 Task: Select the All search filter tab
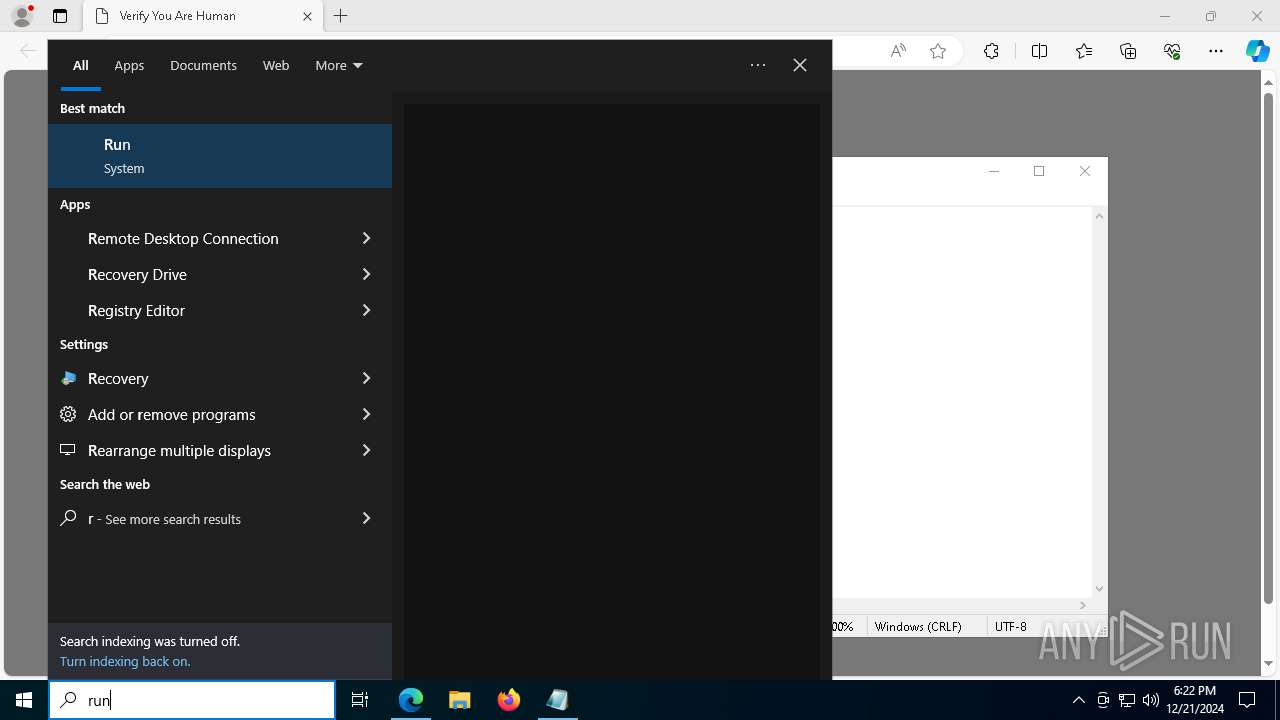[x=81, y=65]
